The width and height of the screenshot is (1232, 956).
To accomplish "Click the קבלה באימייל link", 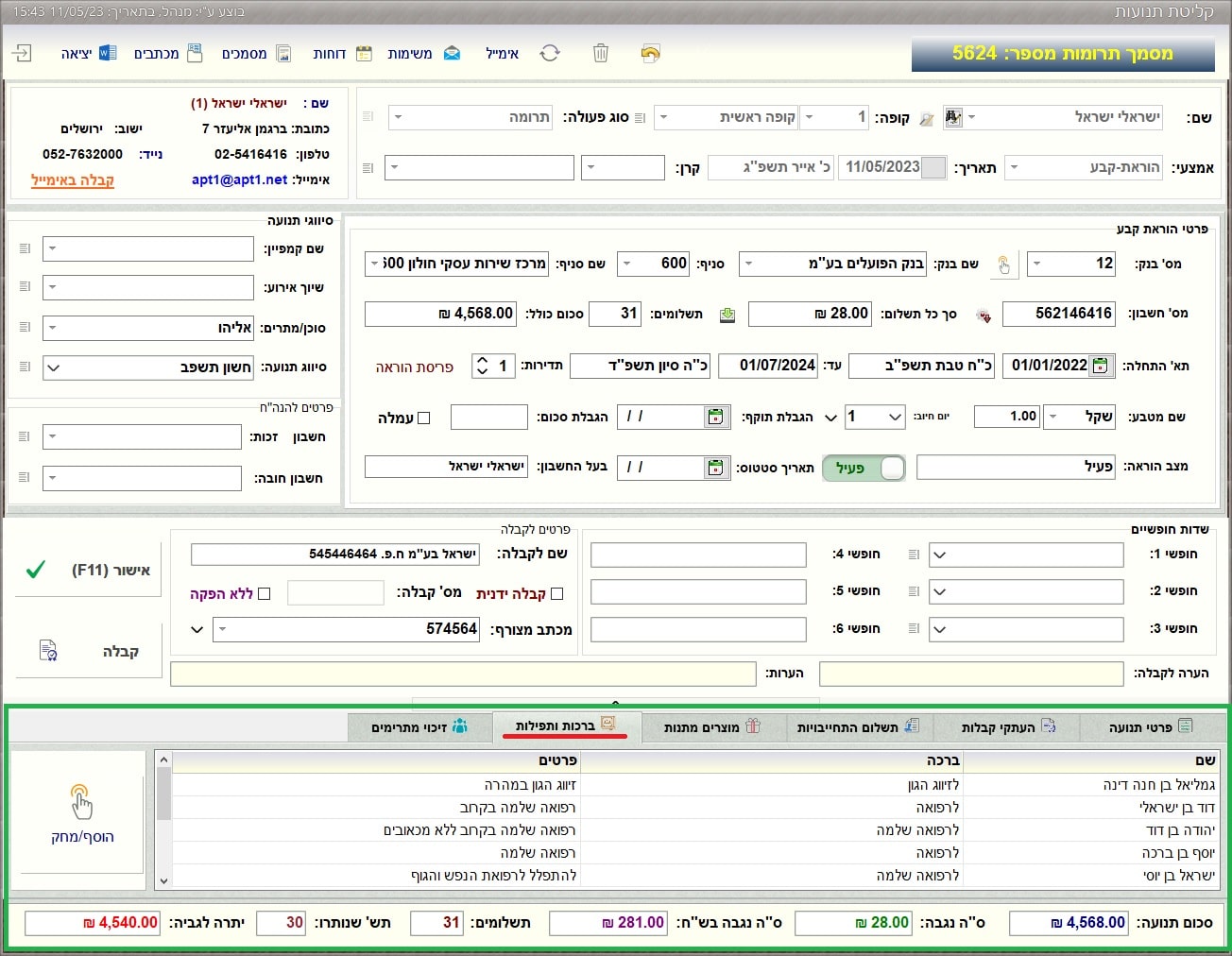I will point(73,179).
